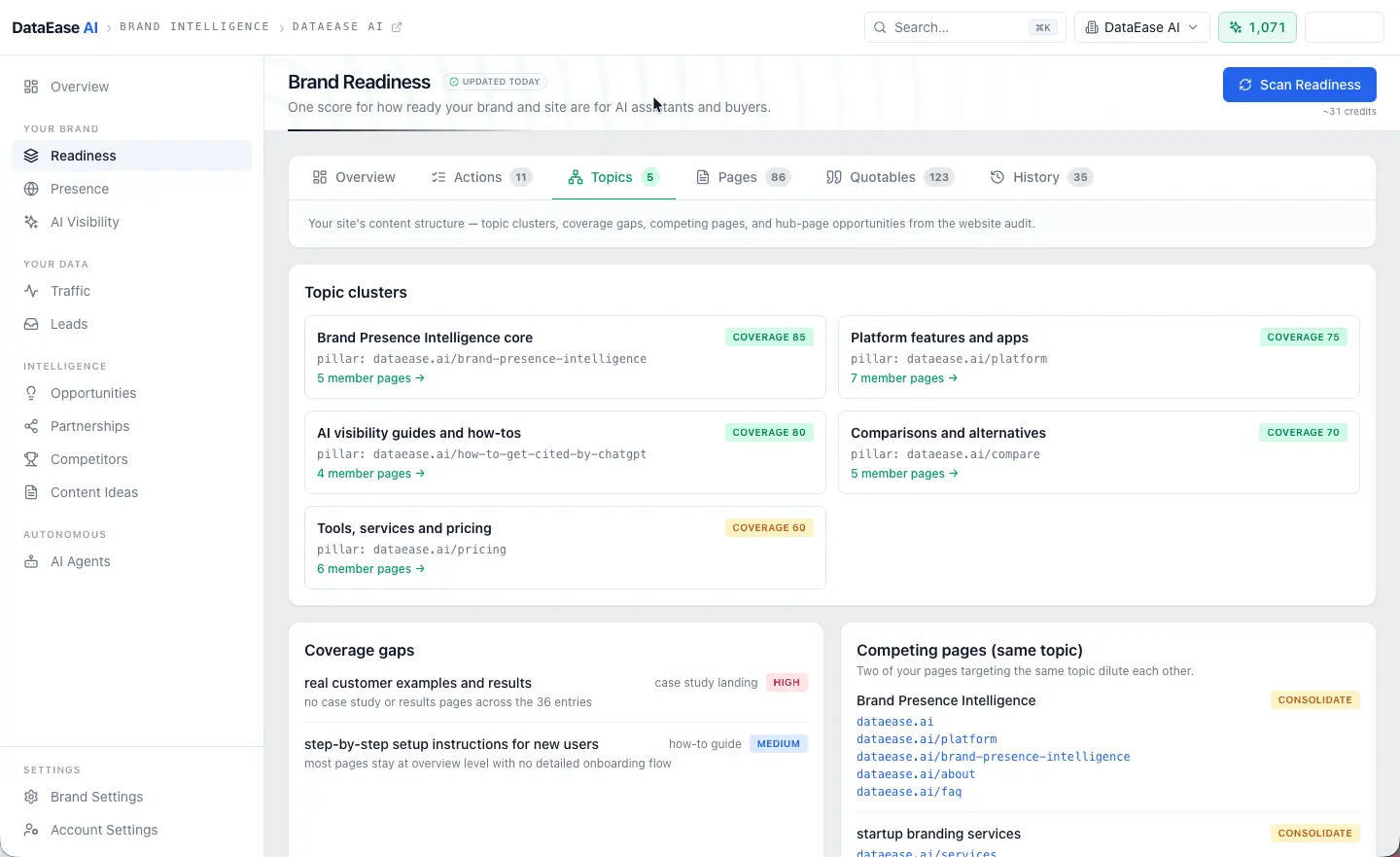Click the History clock icon in tabs

(997, 177)
